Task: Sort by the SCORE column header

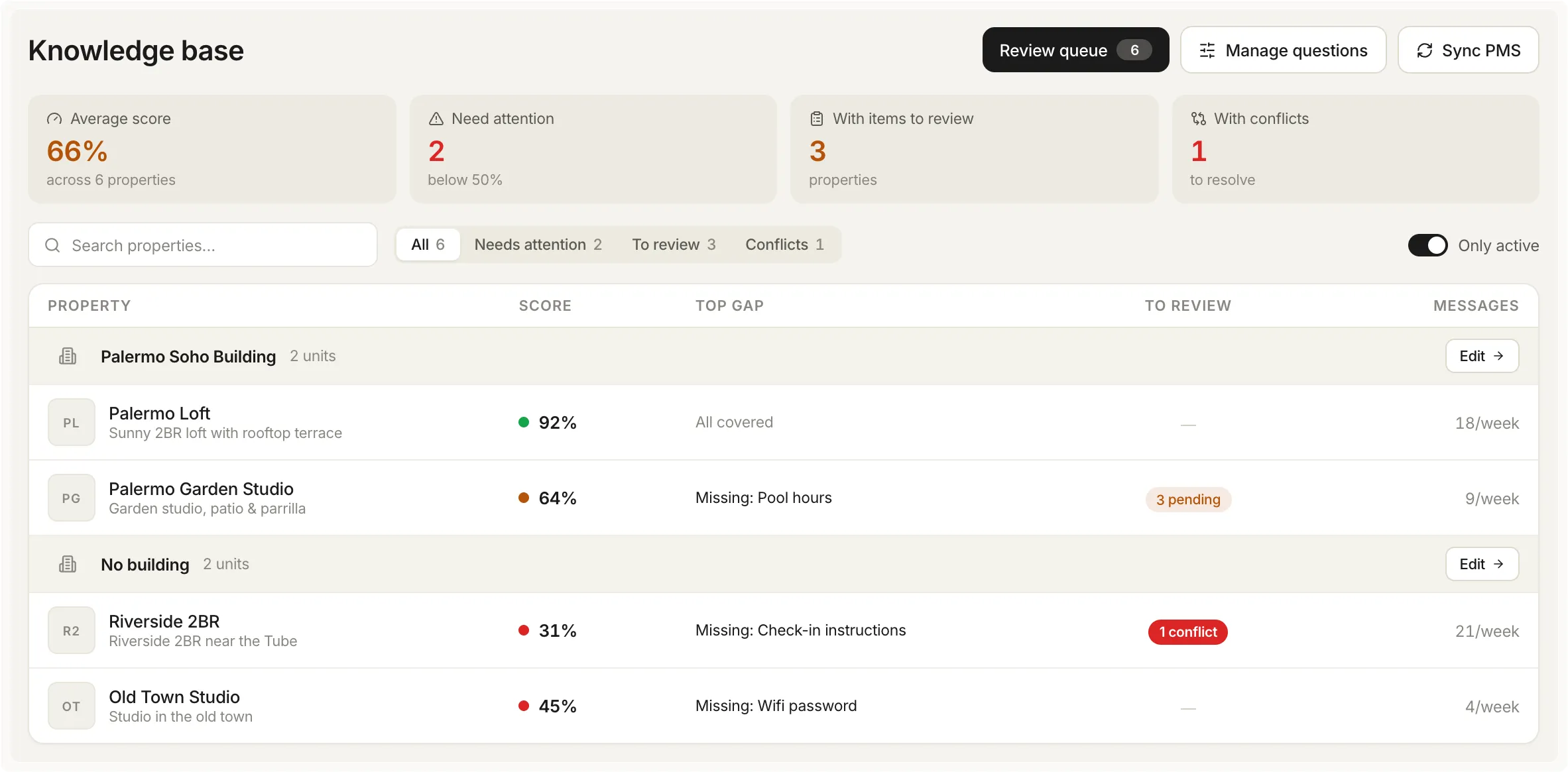Action: [545, 305]
